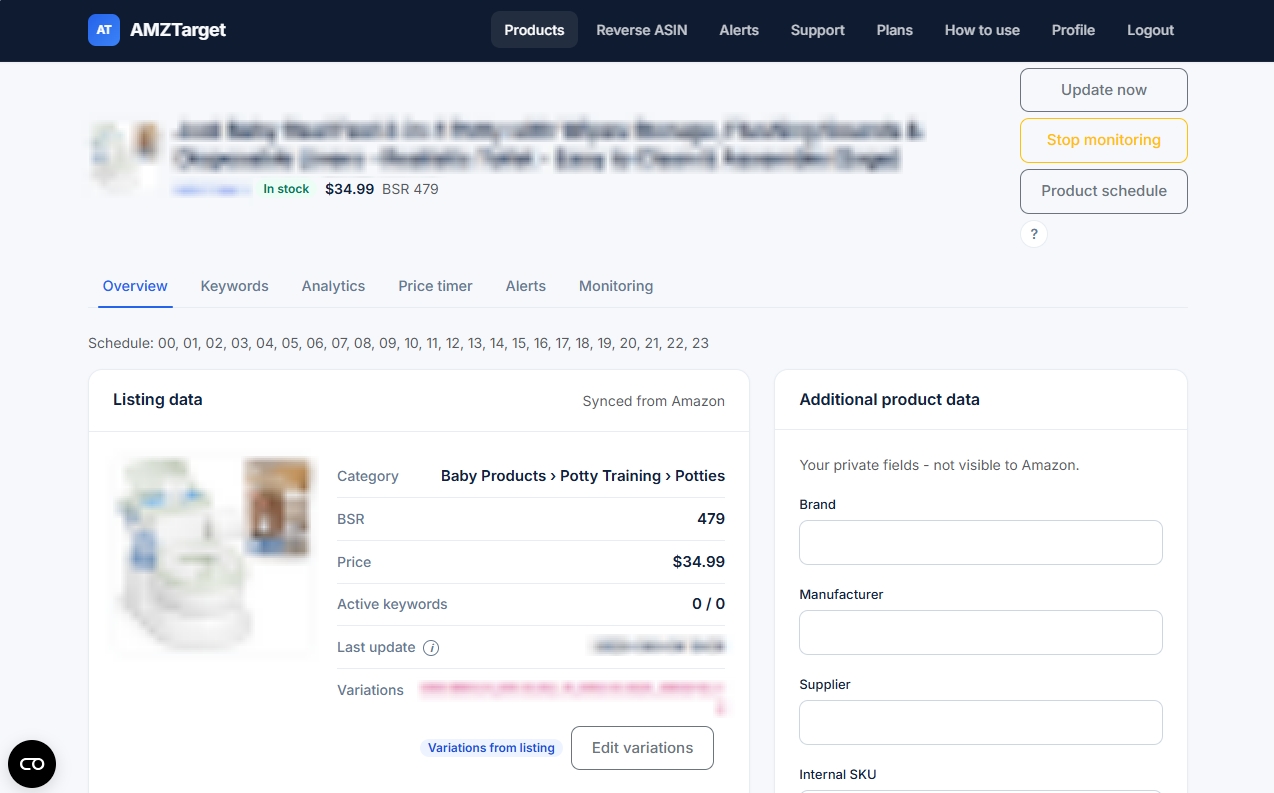1274x793 pixels.
Task: Click Logout in the navbar
Action: (x=1150, y=30)
